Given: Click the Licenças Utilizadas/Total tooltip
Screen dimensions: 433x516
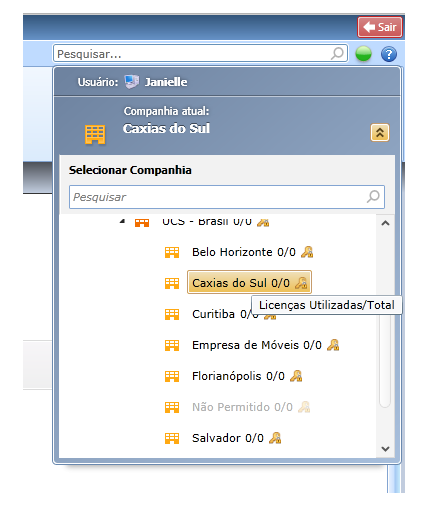Looking at the screenshot, I should [x=327, y=305].
